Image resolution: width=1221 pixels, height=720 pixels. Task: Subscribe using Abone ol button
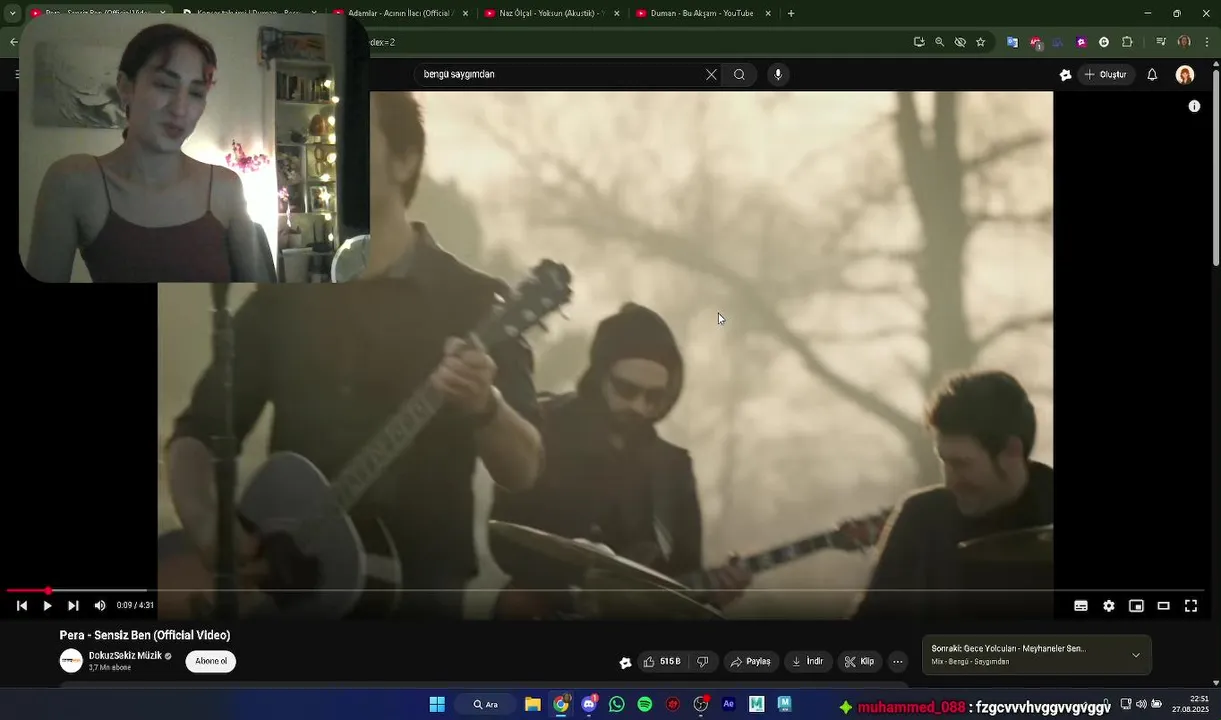(x=211, y=661)
